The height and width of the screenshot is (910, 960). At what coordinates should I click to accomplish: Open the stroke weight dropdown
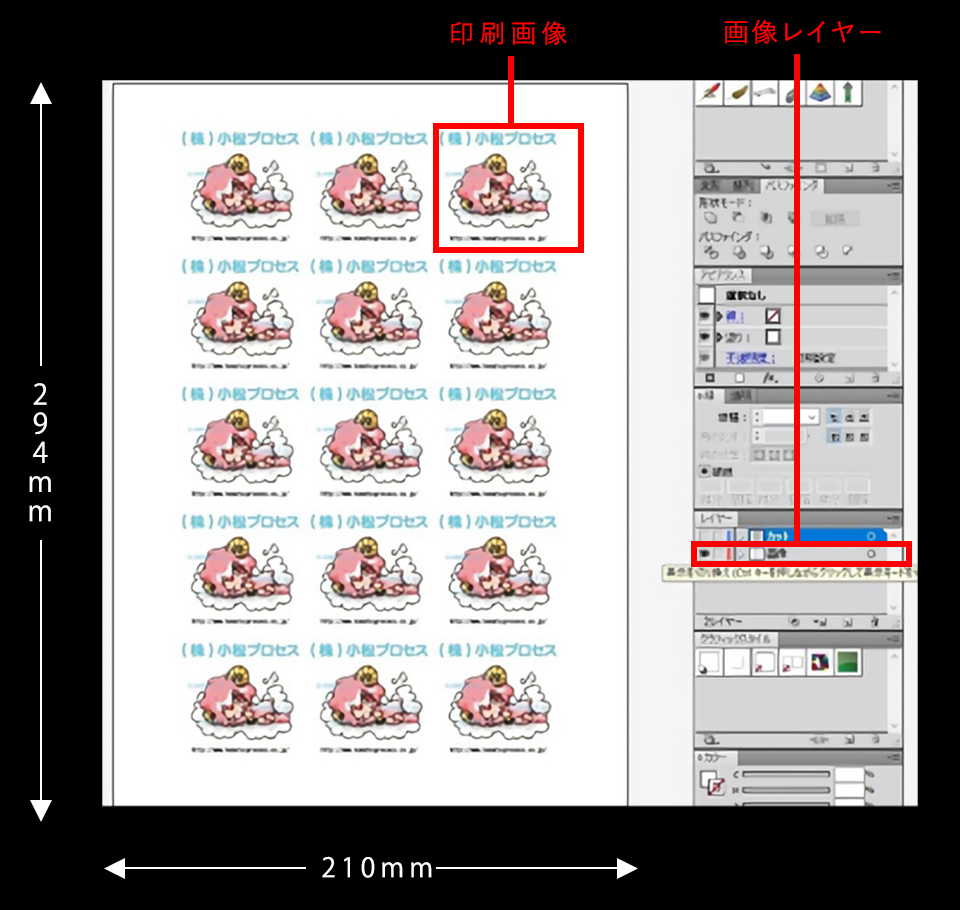[x=812, y=417]
